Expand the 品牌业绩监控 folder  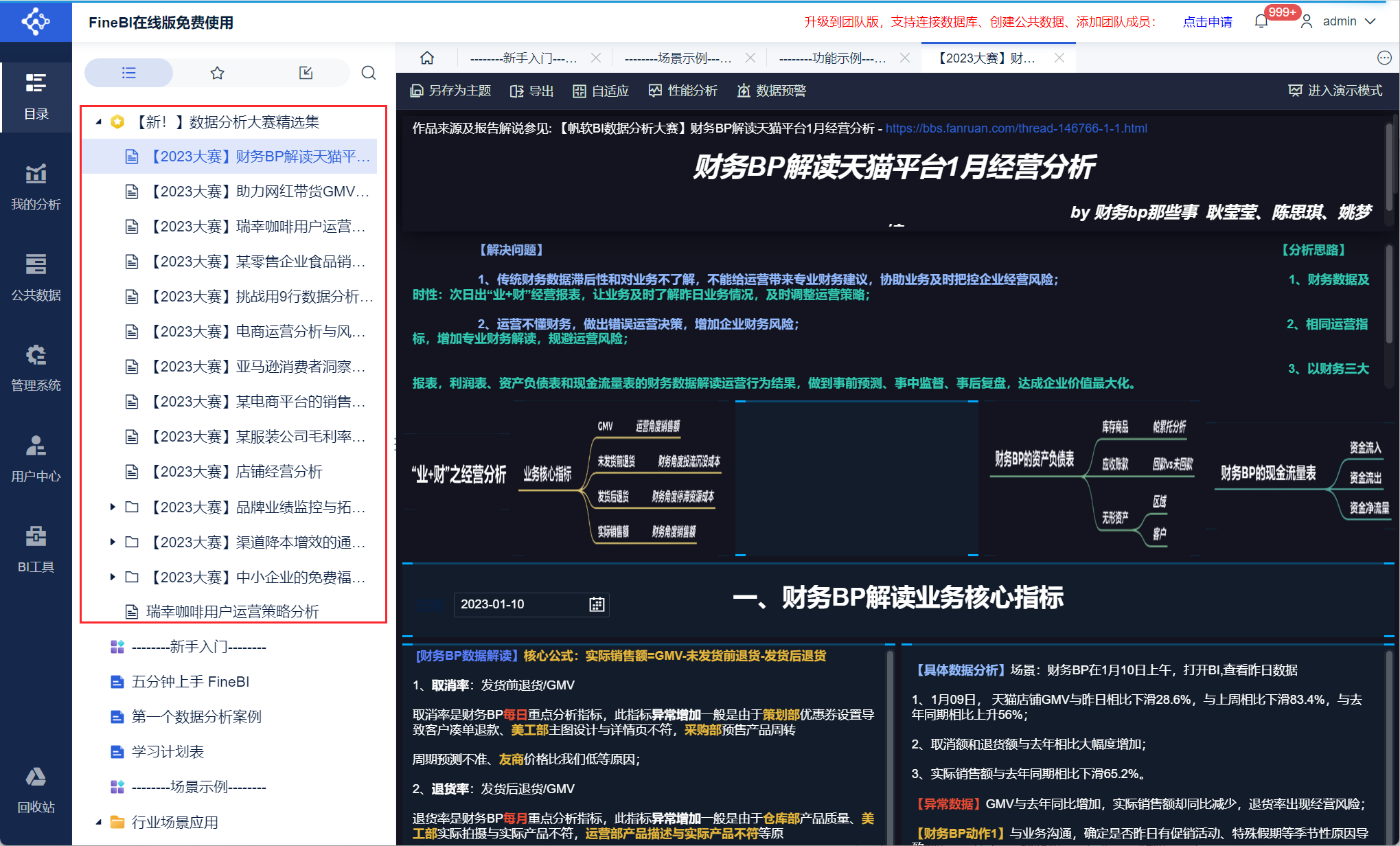pyautogui.click(x=113, y=507)
